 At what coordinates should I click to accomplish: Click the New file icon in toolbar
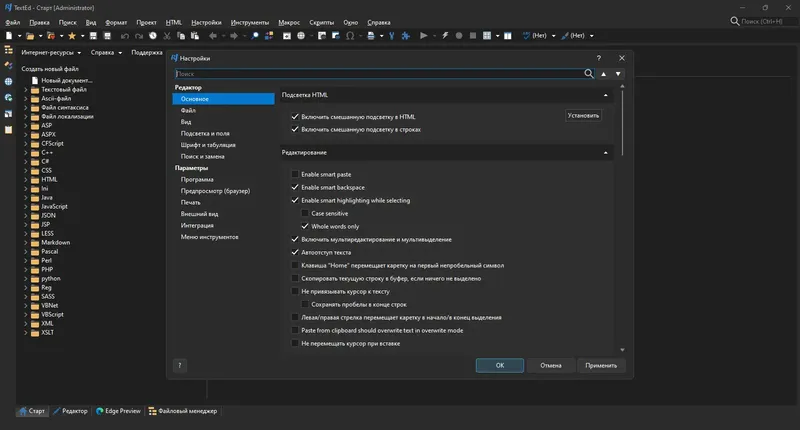8,36
